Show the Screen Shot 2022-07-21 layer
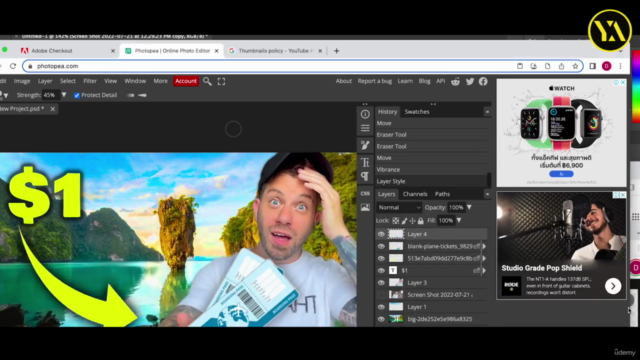The image size is (640, 360). (381, 295)
